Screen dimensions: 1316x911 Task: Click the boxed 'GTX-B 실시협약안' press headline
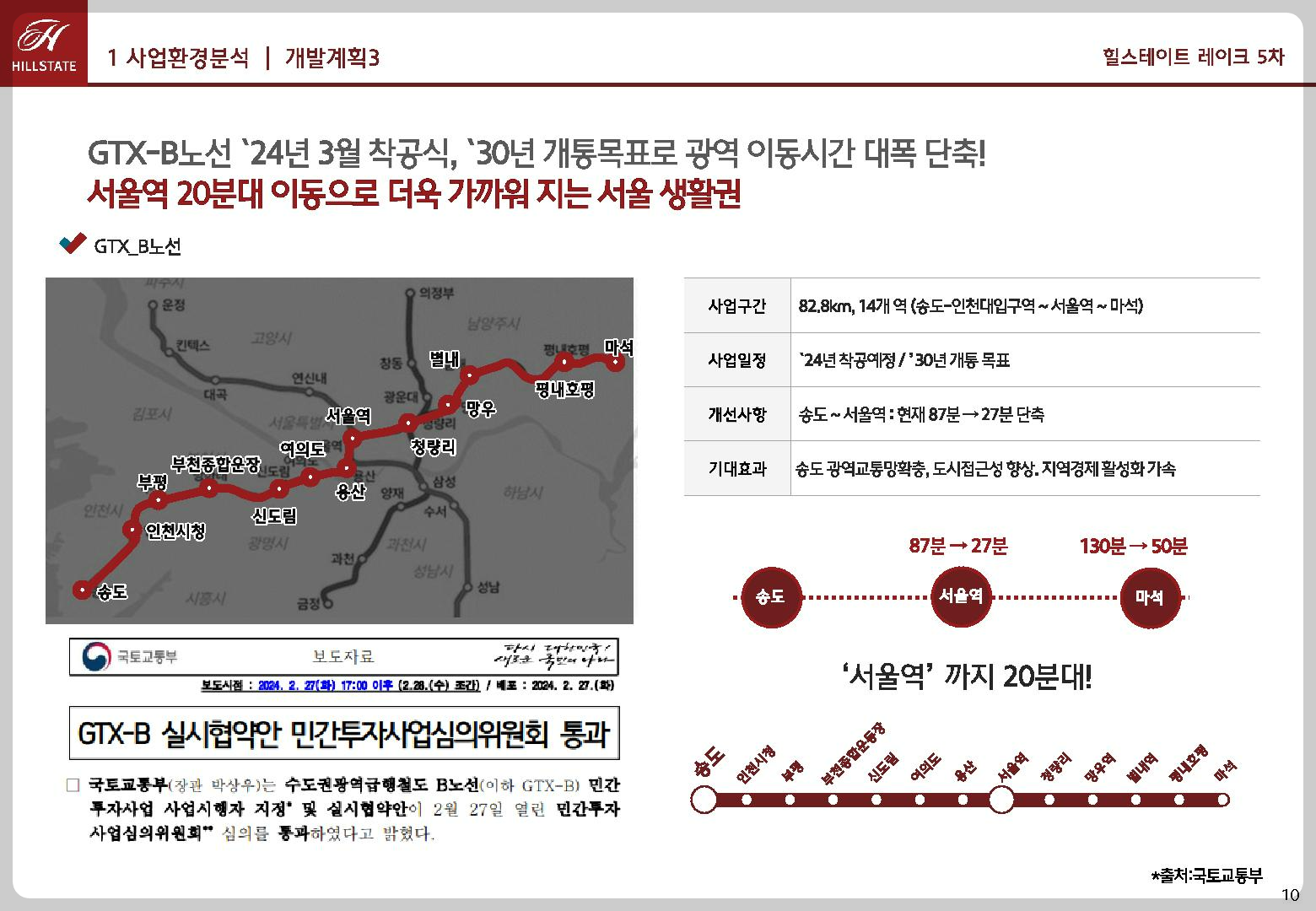(x=343, y=733)
